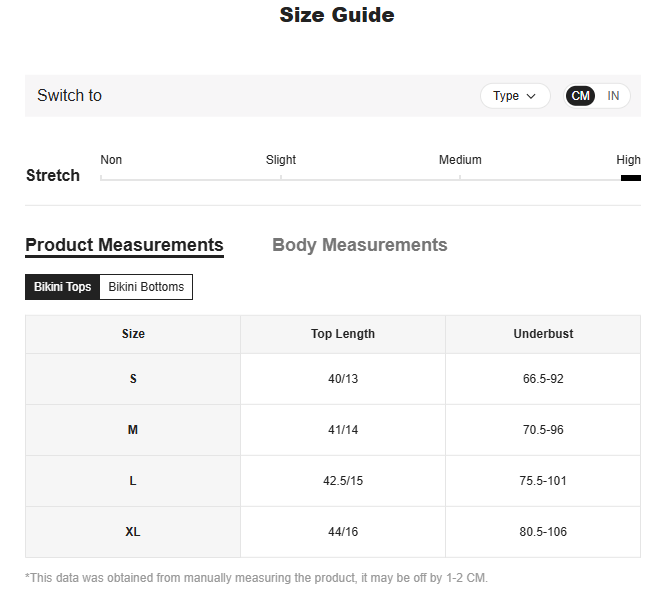Click the 42.5/15 top length value
This screenshot has height=593, width=671.
[343, 481]
